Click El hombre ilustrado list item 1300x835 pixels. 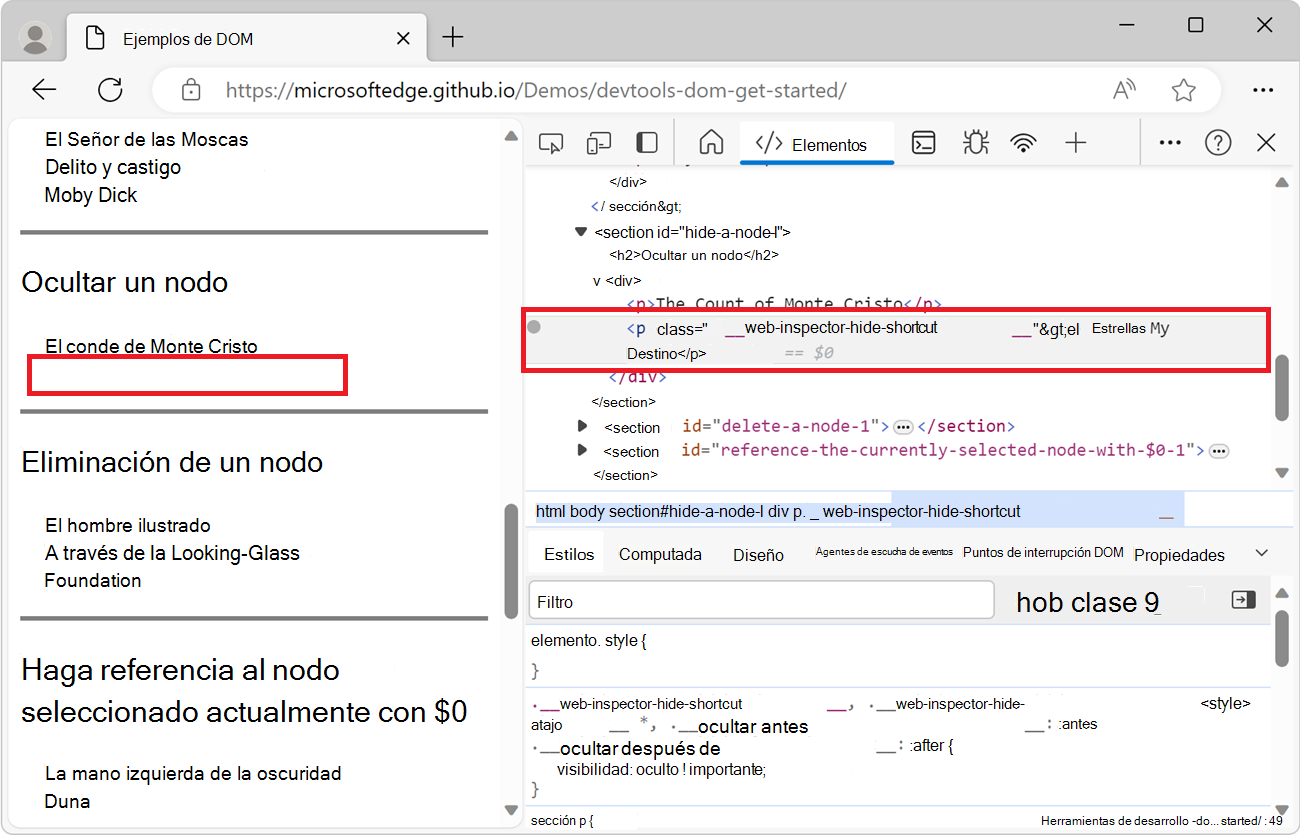(x=128, y=525)
